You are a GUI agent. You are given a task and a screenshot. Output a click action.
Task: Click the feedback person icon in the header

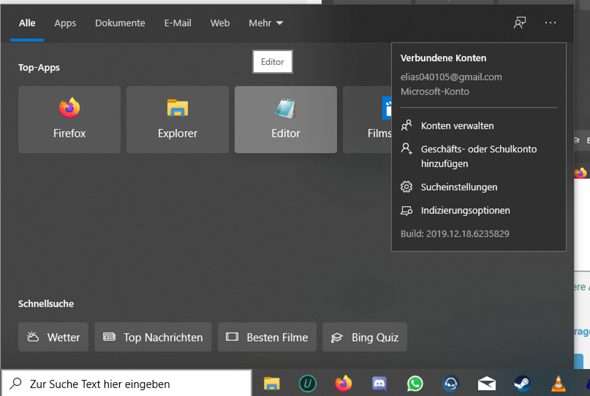pos(520,23)
